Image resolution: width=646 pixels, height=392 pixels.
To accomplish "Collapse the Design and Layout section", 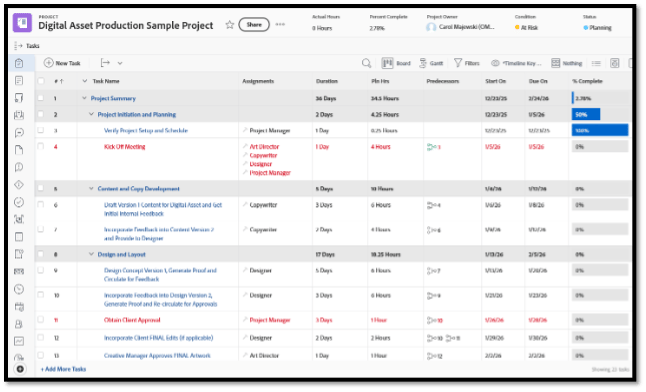I will pyautogui.click(x=91, y=254).
